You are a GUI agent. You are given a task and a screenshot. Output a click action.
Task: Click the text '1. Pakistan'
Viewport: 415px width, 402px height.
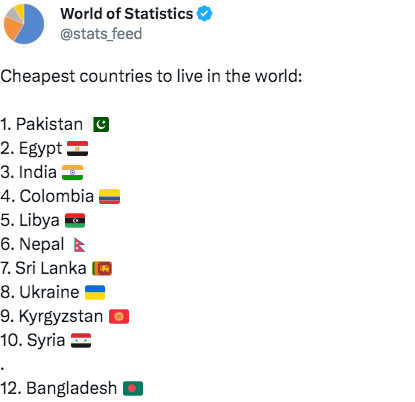[x=41, y=124]
